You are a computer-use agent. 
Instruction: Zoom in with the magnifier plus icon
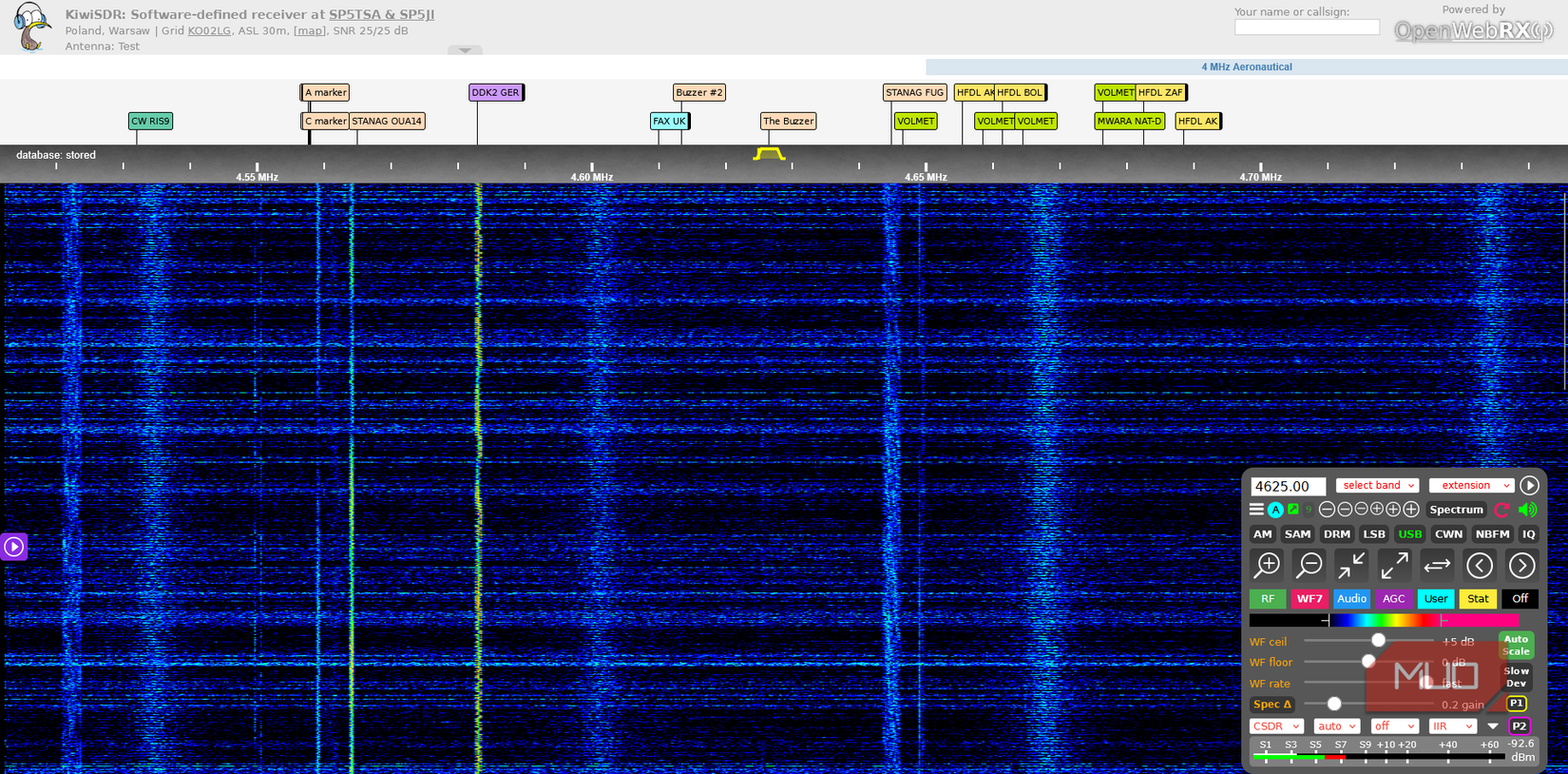[1267, 566]
